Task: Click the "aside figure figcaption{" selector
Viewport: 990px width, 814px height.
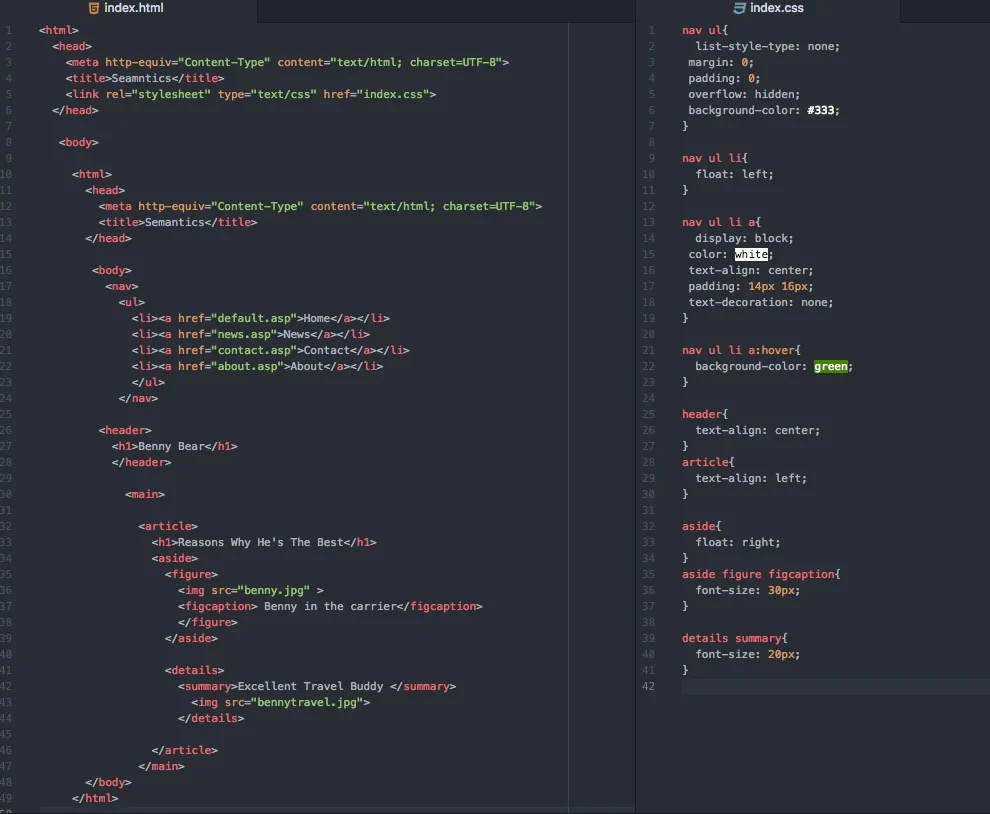Action: 761,574
